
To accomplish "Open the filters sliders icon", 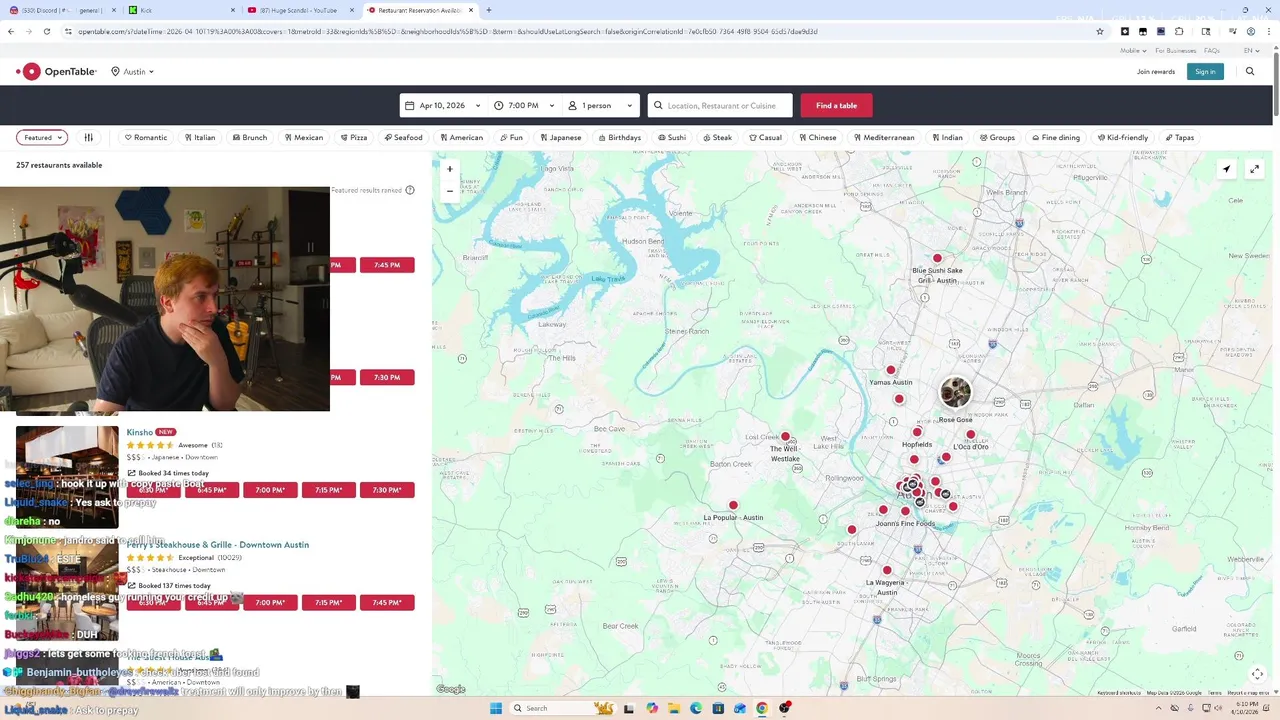I will [x=88, y=137].
